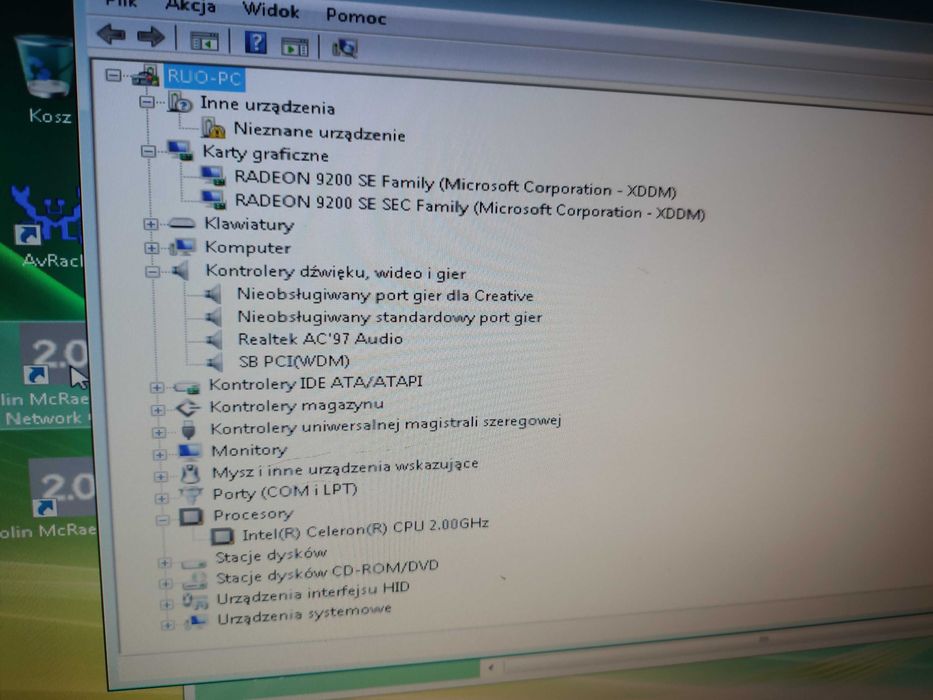The image size is (933, 700).
Task: Select the Klawiatury label
Action: click(249, 224)
